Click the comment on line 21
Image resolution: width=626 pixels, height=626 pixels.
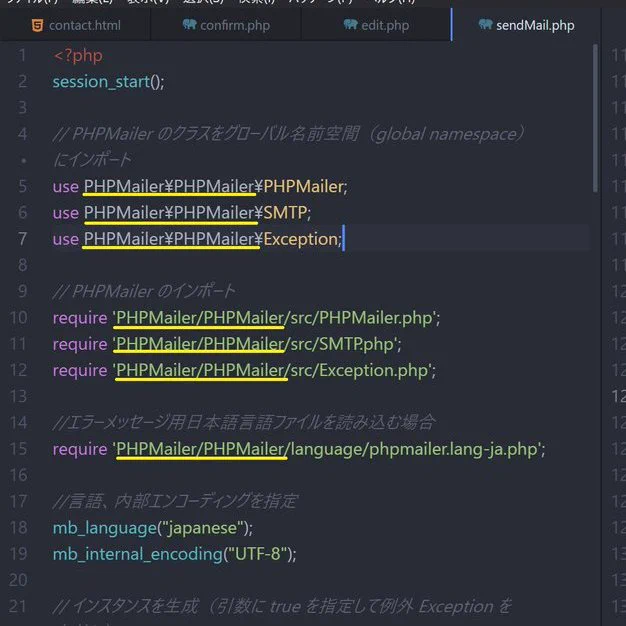[282, 606]
